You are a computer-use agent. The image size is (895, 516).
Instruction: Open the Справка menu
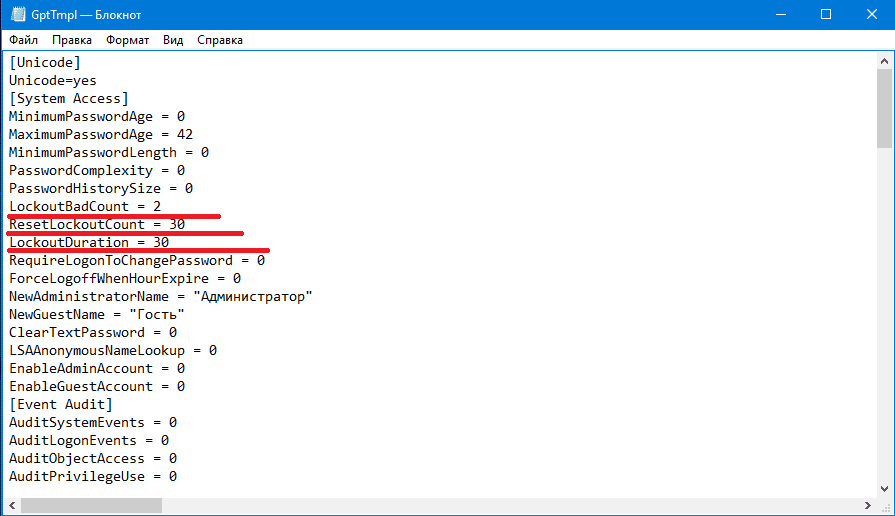coord(220,40)
